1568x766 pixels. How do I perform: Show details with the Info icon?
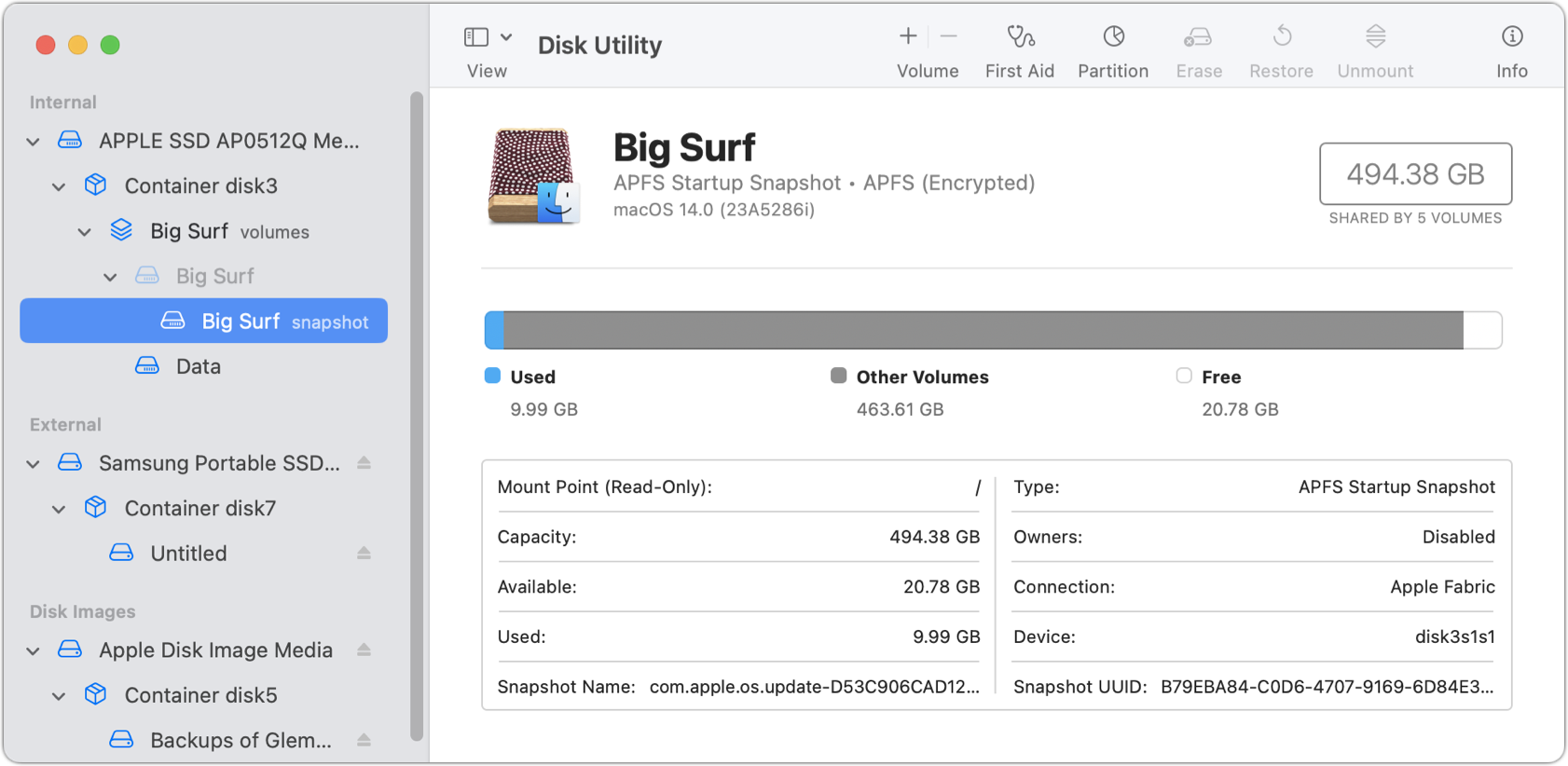[1512, 36]
